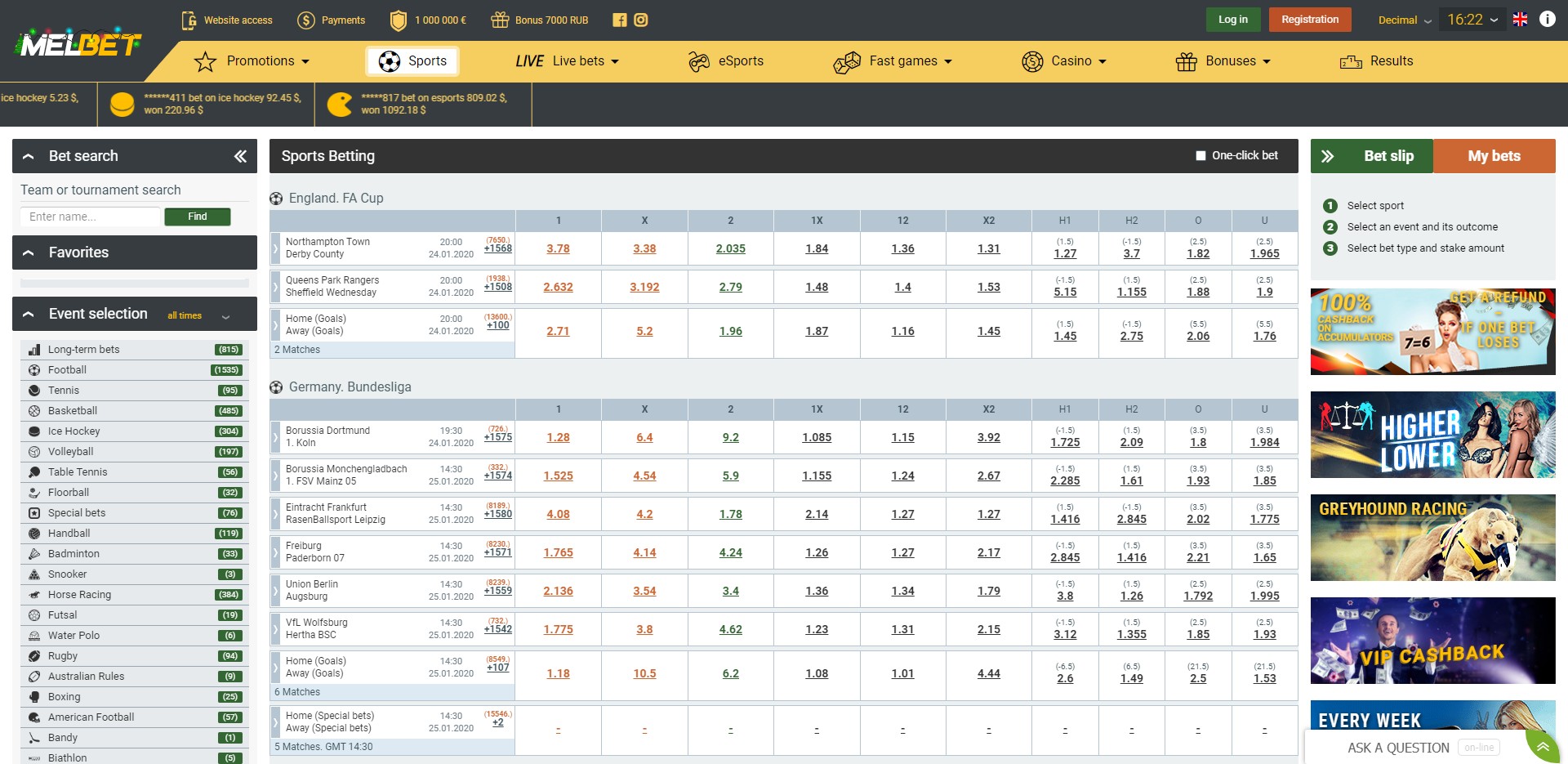Switch to the Bet slip tab
This screenshot has height=764, width=1568.
pyautogui.click(x=1372, y=156)
